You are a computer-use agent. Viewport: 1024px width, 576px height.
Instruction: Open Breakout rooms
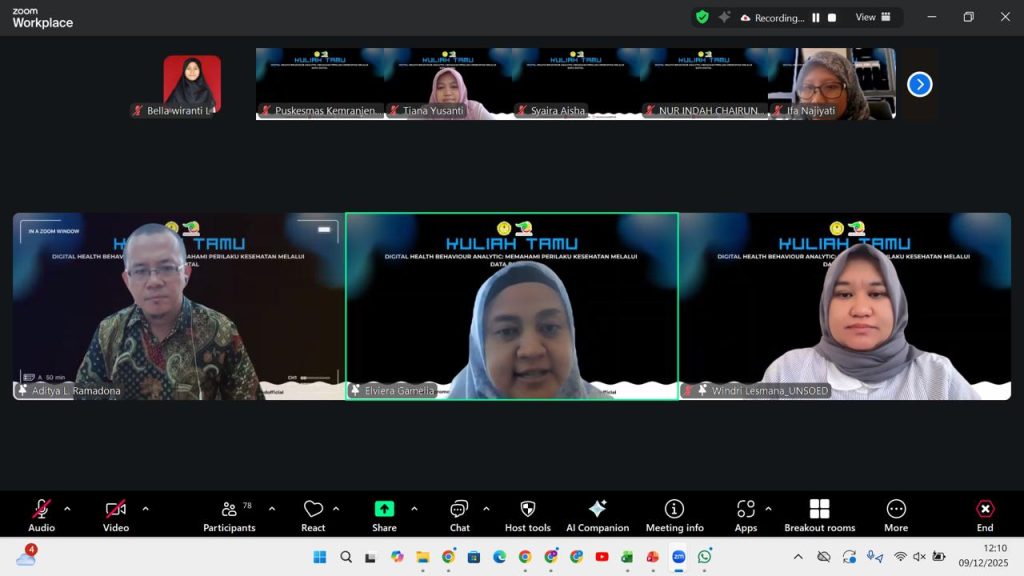click(x=819, y=514)
